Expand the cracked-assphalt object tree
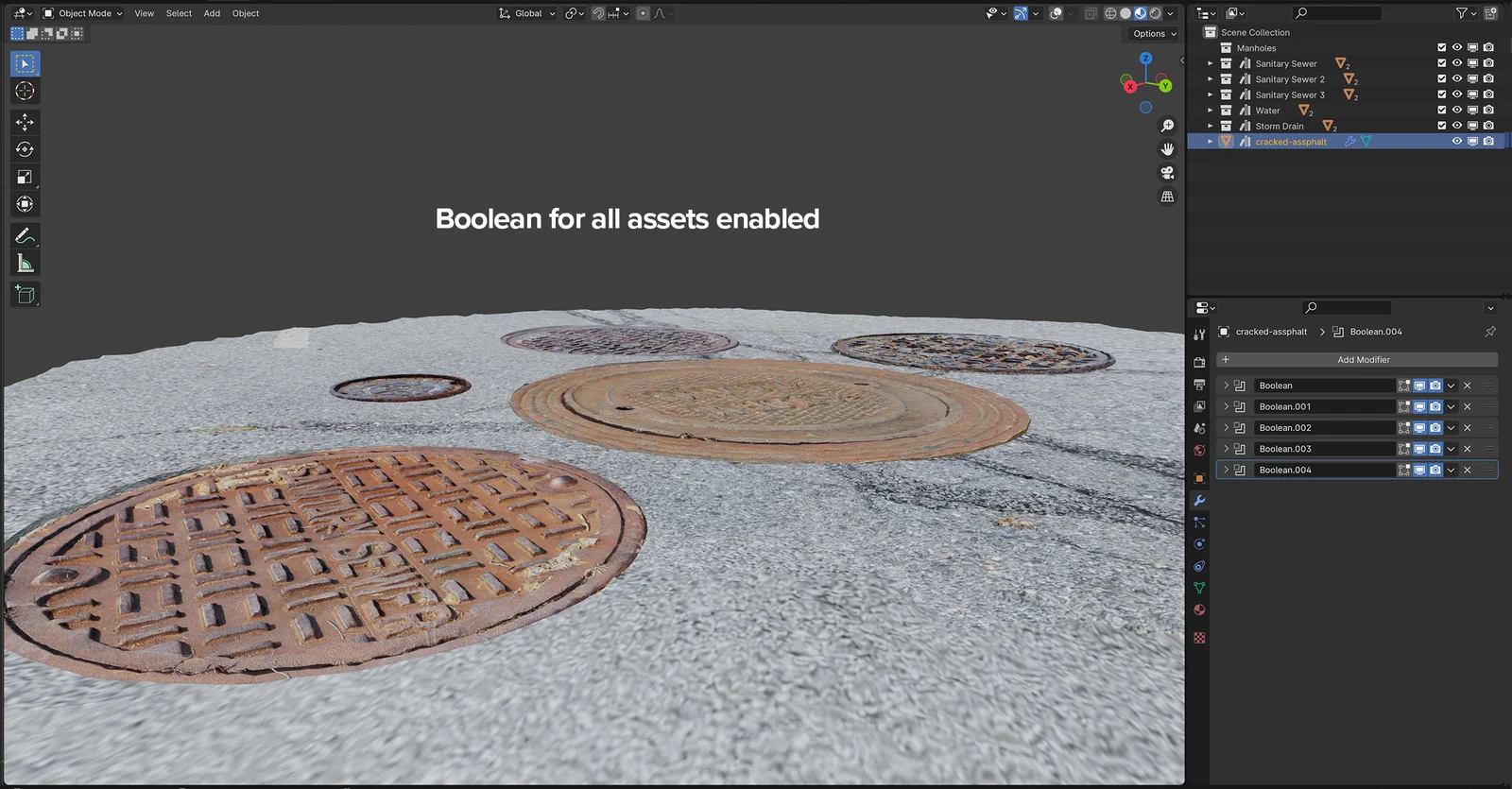The height and width of the screenshot is (789, 1512). point(1210,141)
